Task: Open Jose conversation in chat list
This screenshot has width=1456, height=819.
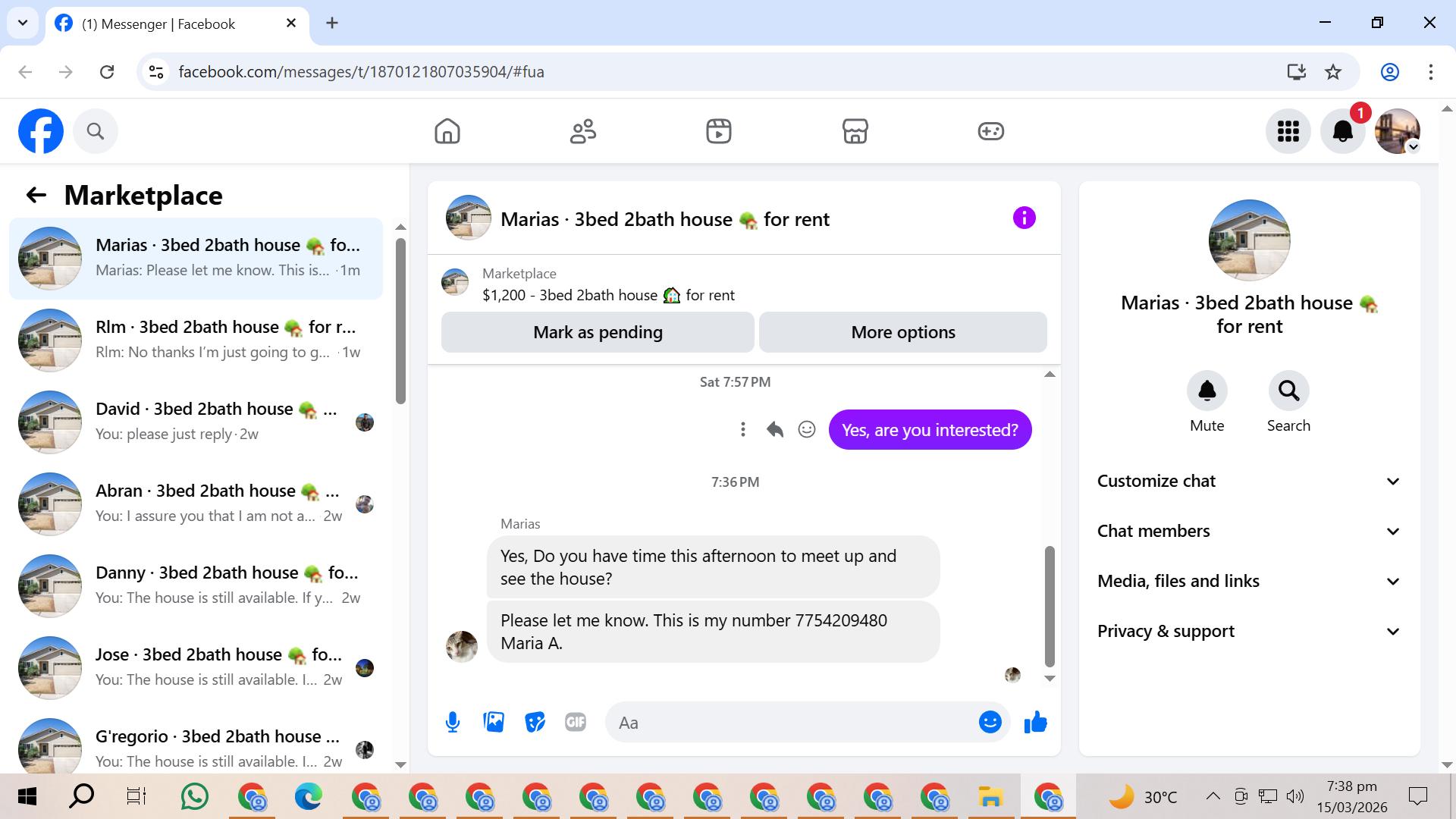Action: (196, 668)
